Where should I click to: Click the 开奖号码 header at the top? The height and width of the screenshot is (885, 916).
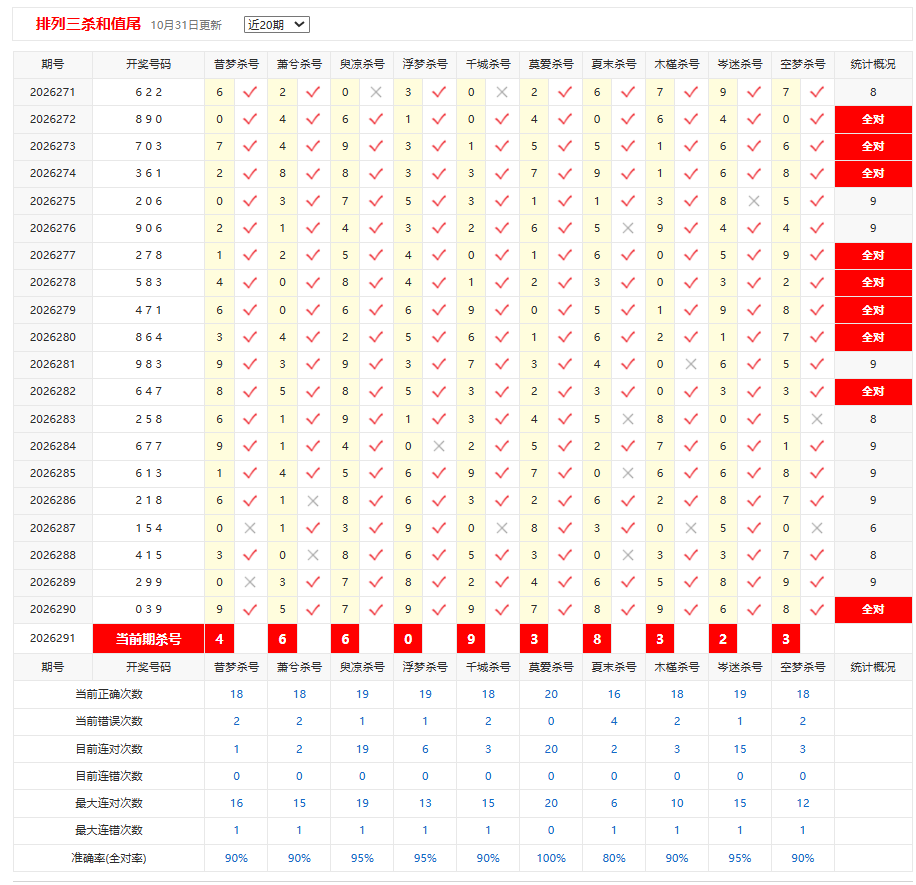[x=148, y=64]
